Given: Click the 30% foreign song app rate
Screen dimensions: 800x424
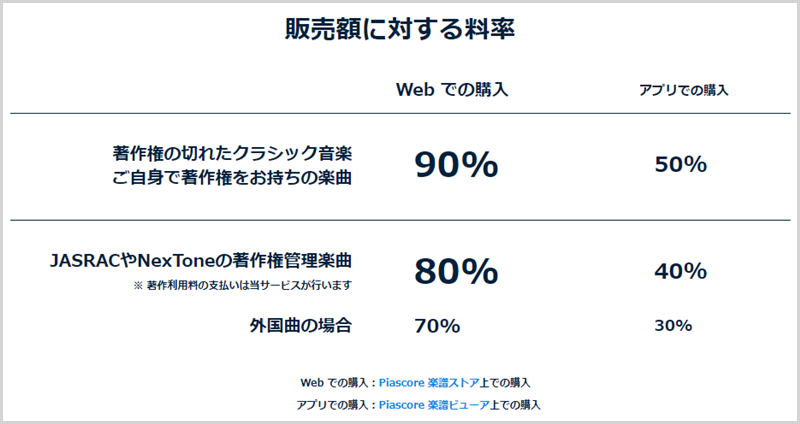Looking at the screenshot, I should [673, 326].
